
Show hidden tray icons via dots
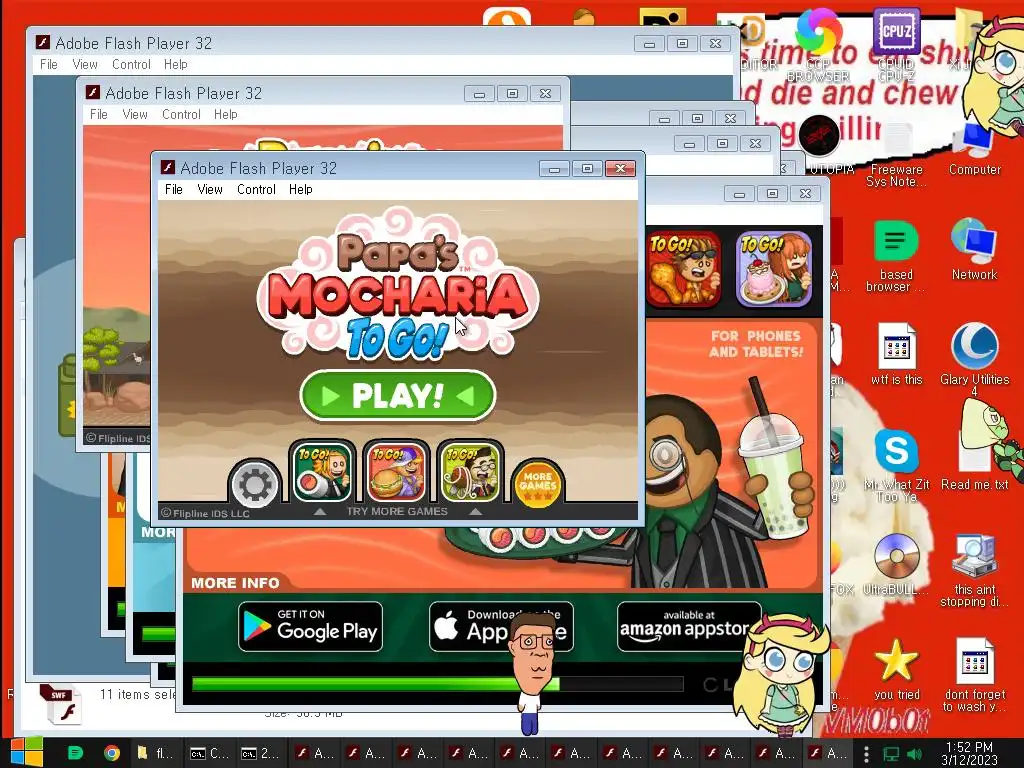[x=866, y=753]
